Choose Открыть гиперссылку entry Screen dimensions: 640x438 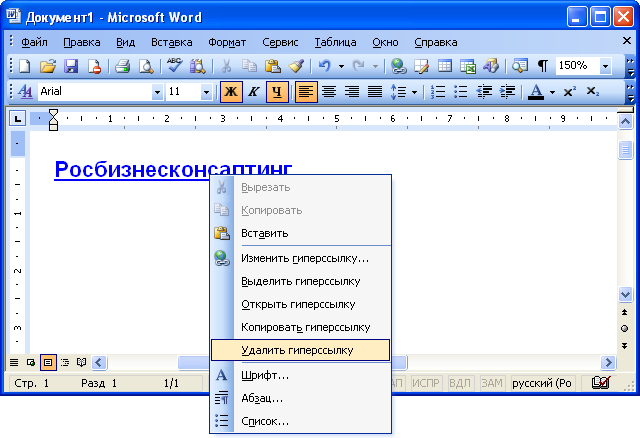pyautogui.click(x=300, y=304)
